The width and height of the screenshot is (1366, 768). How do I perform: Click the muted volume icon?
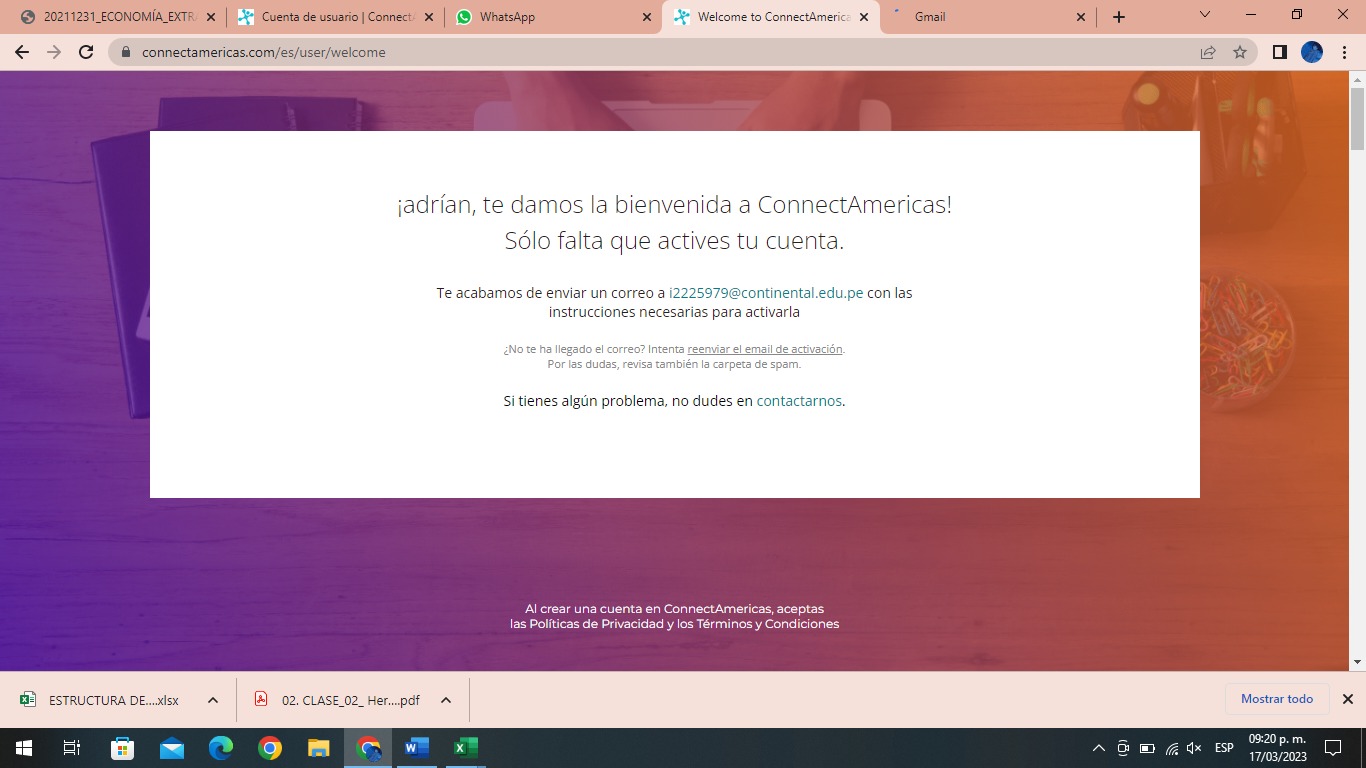pyautogui.click(x=1195, y=748)
